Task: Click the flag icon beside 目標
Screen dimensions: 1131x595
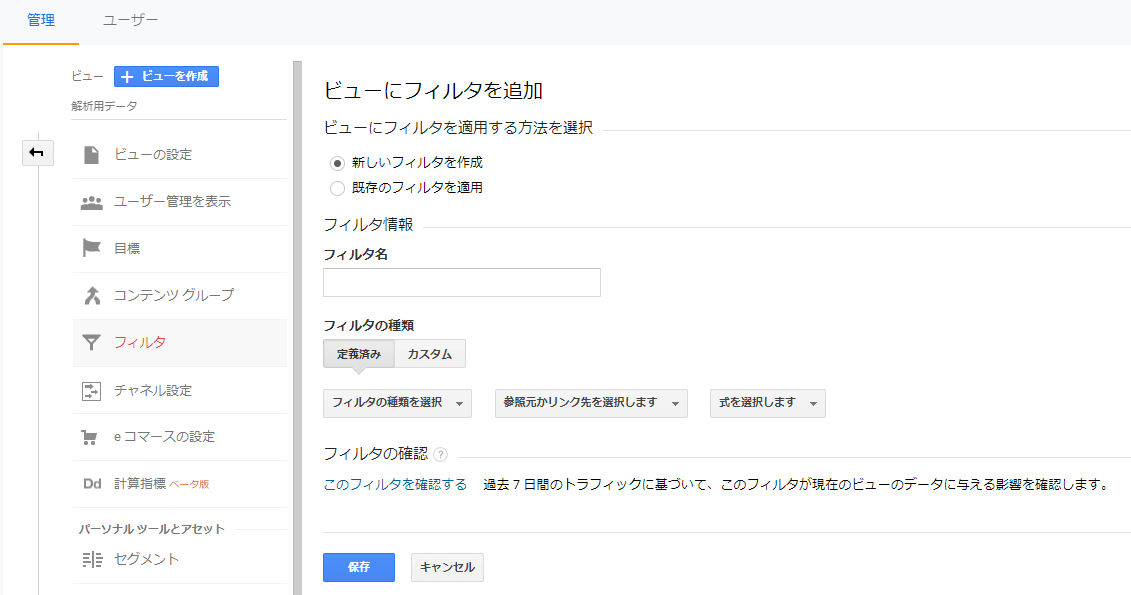Action: tap(92, 248)
